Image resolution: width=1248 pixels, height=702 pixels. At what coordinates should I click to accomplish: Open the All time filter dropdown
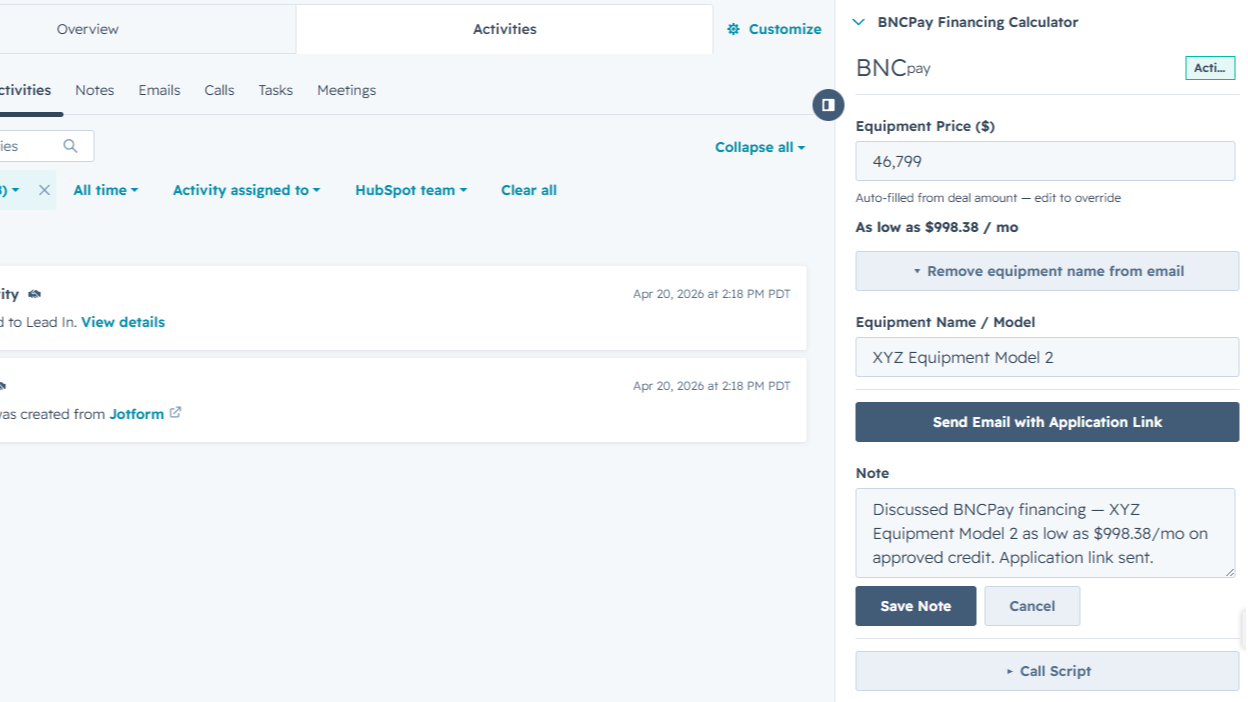[x=106, y=190]
